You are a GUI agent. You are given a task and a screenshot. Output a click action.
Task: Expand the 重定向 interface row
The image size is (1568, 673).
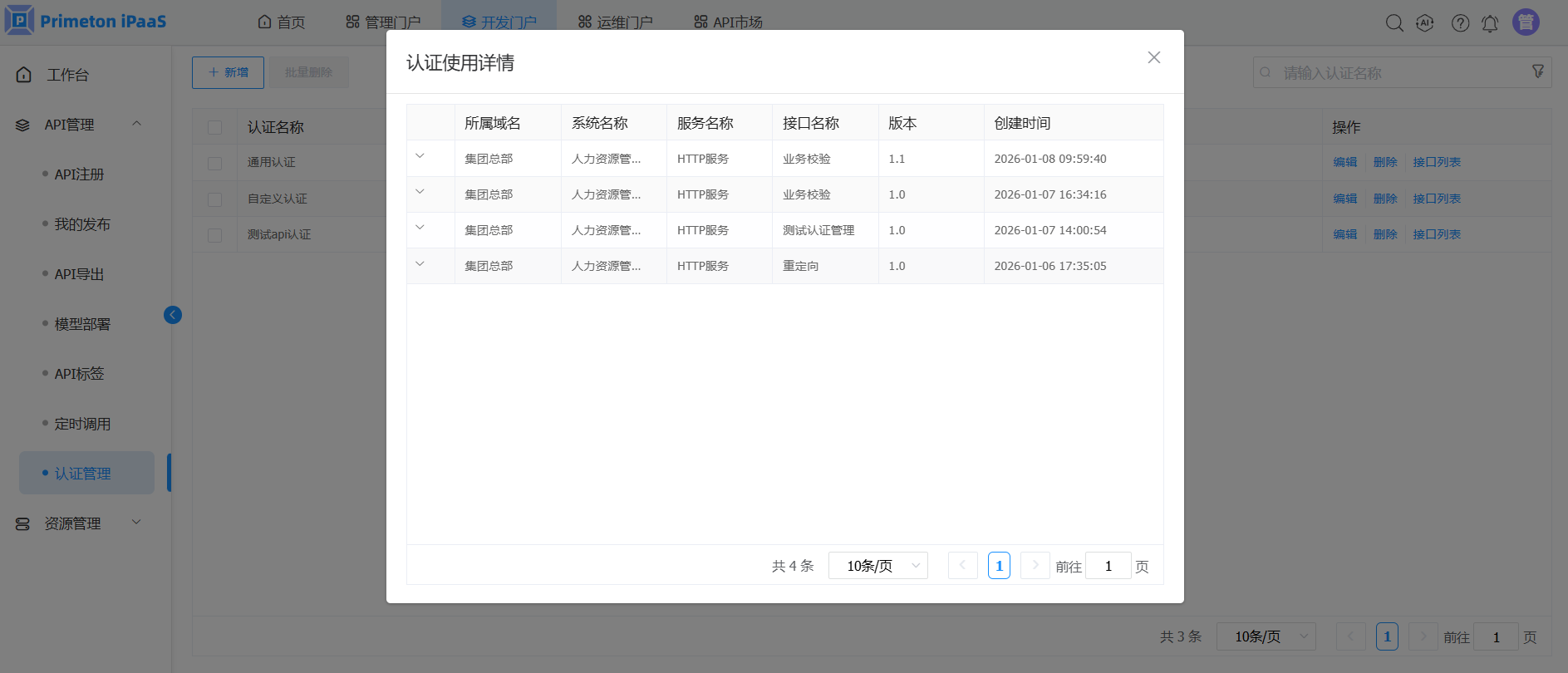[x=420, y=264]
